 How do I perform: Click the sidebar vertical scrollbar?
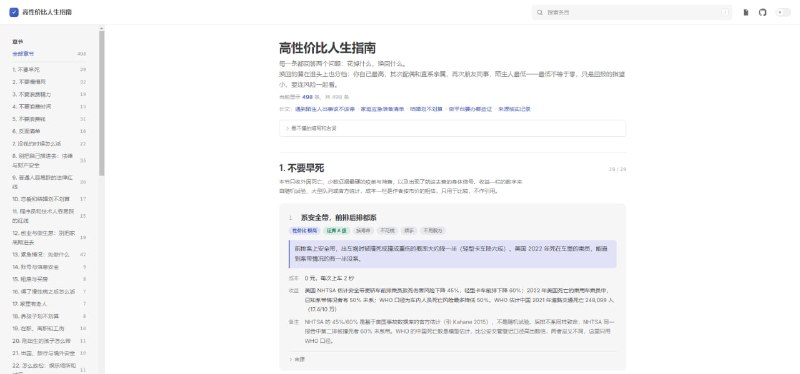point(102,104)
